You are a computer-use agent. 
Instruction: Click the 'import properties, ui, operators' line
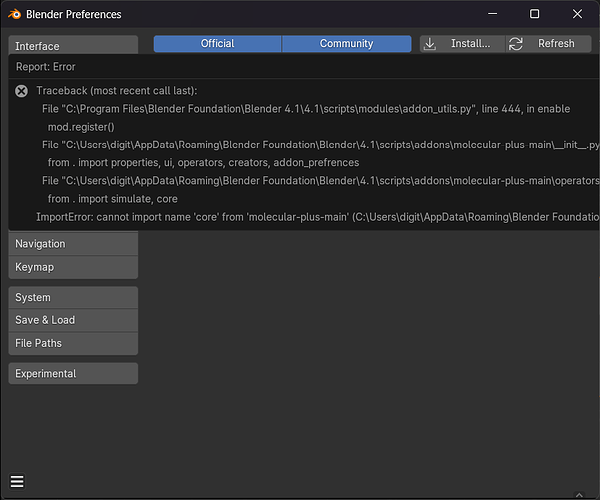coord(203,163)
